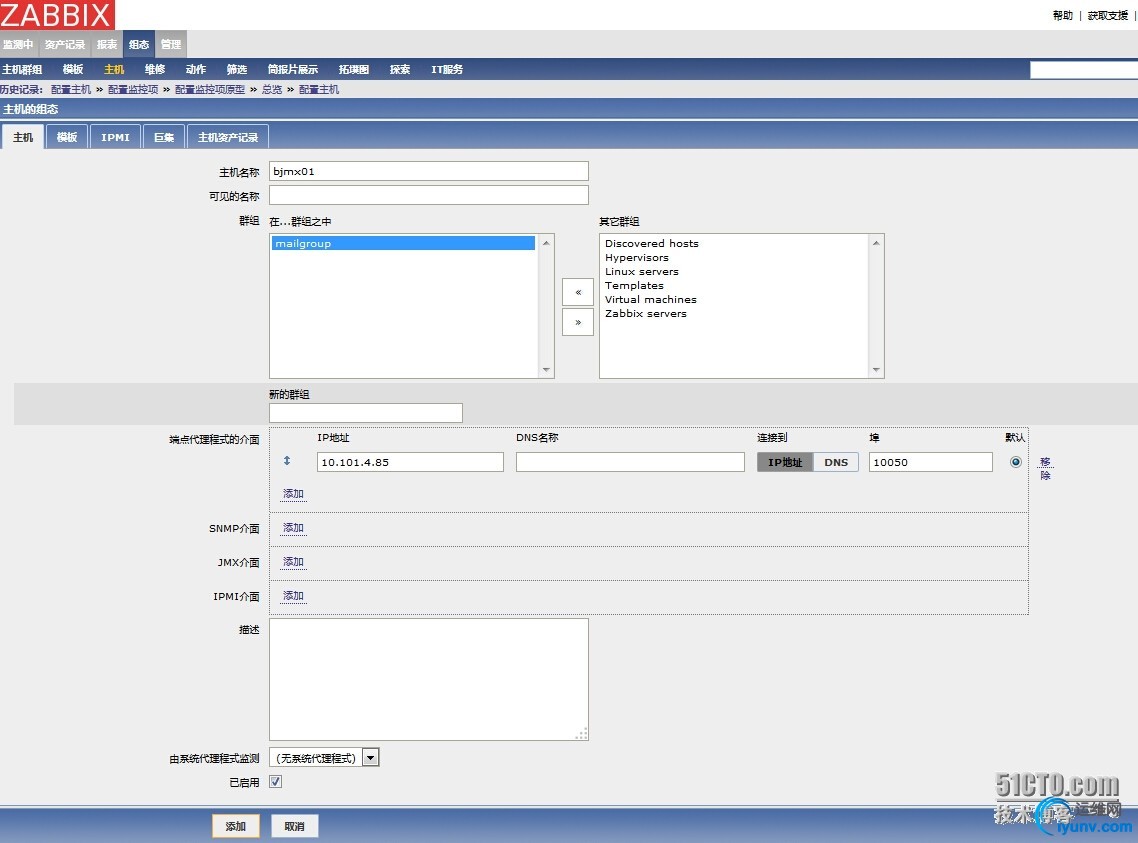Go to 模板 submenu item
The height and width of the screenshot is (843, 1138).
pyautogui.click(x=73, y=70)
